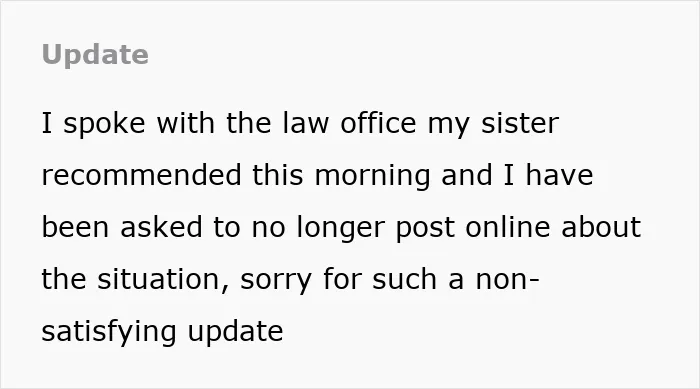Viewport: 700px width, 389px height.
Task: Click the word "recommended"
Action: point(142,175)
